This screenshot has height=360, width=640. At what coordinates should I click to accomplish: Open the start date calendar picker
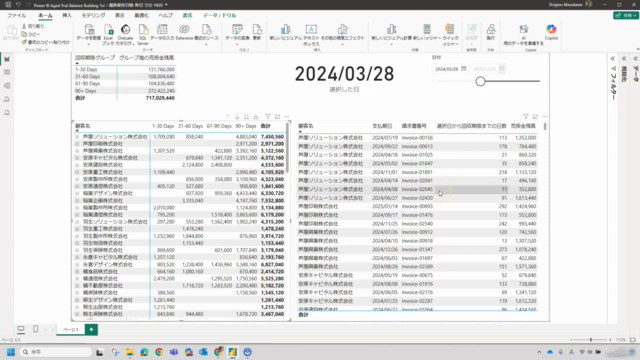[464, 69]
